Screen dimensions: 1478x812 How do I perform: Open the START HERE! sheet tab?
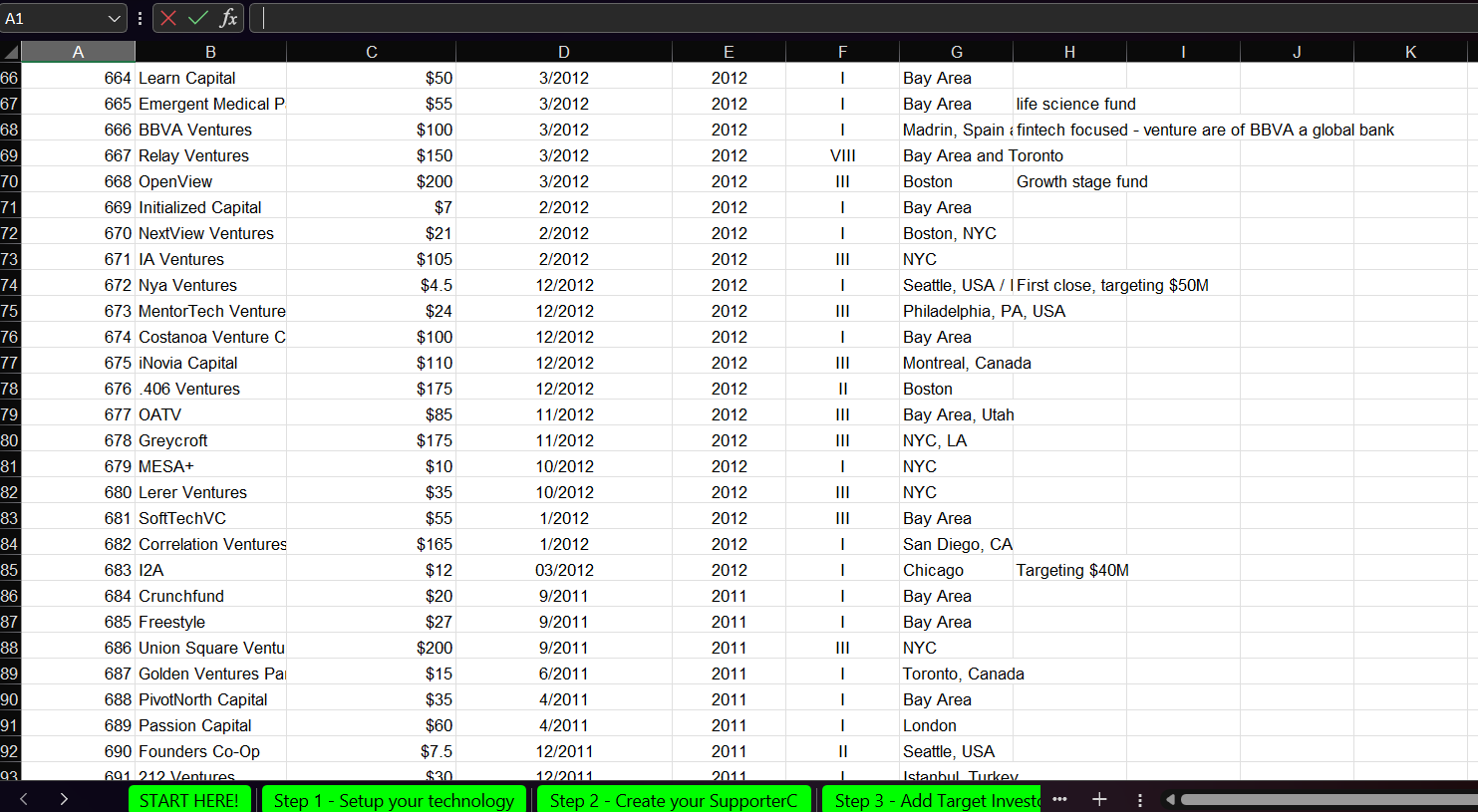(x=188, y=800)
